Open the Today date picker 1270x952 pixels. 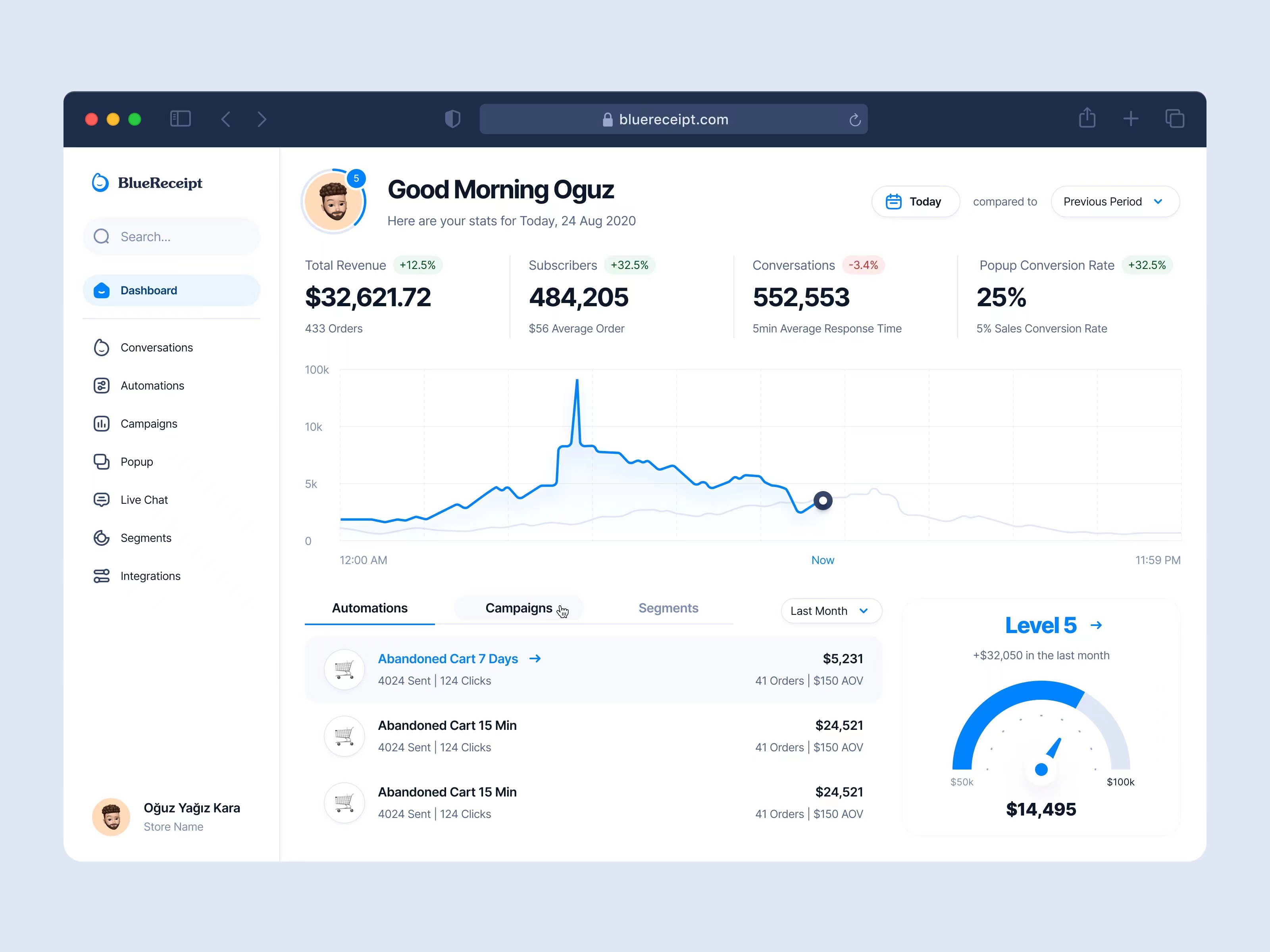tap(915, 202)
